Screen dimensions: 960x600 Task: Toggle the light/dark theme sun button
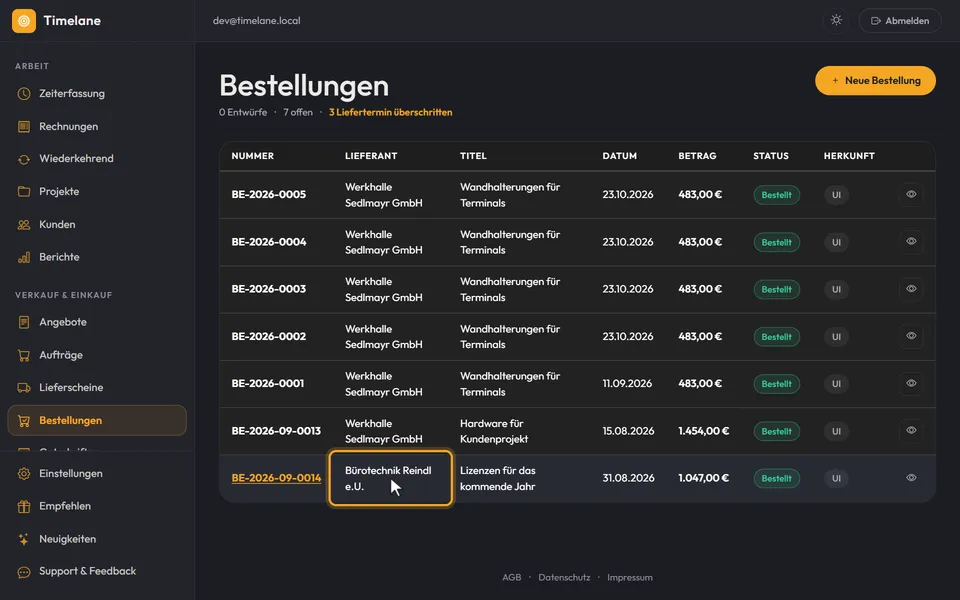tap(836, 20)
